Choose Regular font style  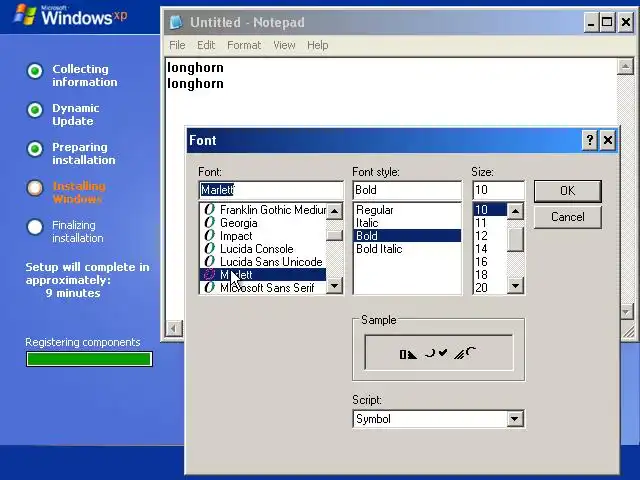pyautogui.click(x=407, y=210)
